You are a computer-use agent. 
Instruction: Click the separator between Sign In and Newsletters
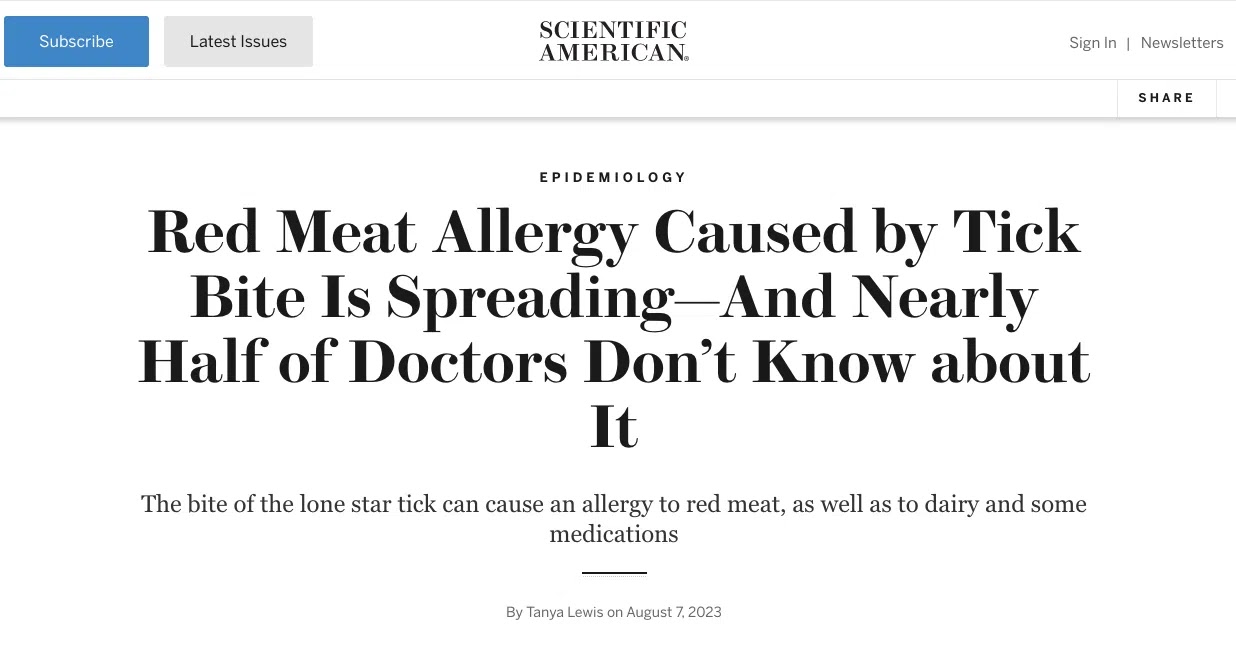(x=1128, y=43)
